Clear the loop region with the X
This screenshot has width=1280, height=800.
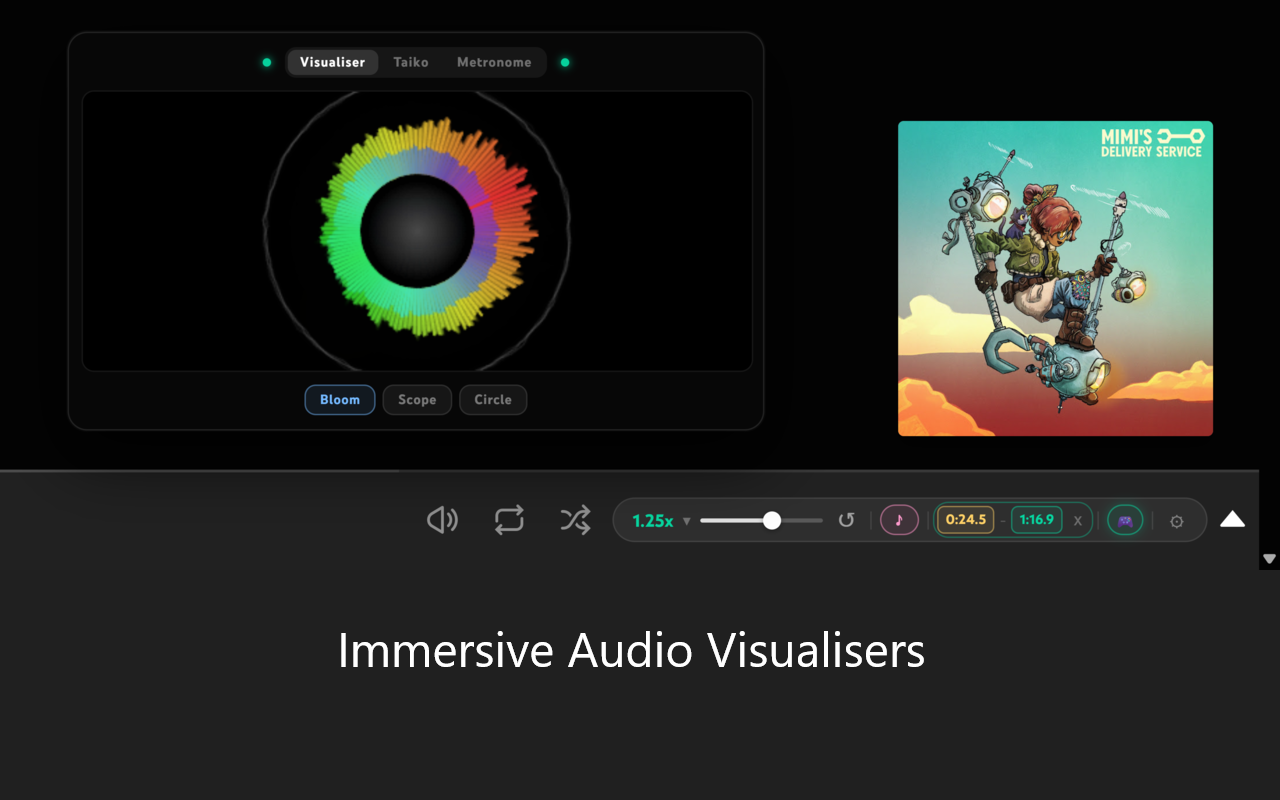[1077, 520]
